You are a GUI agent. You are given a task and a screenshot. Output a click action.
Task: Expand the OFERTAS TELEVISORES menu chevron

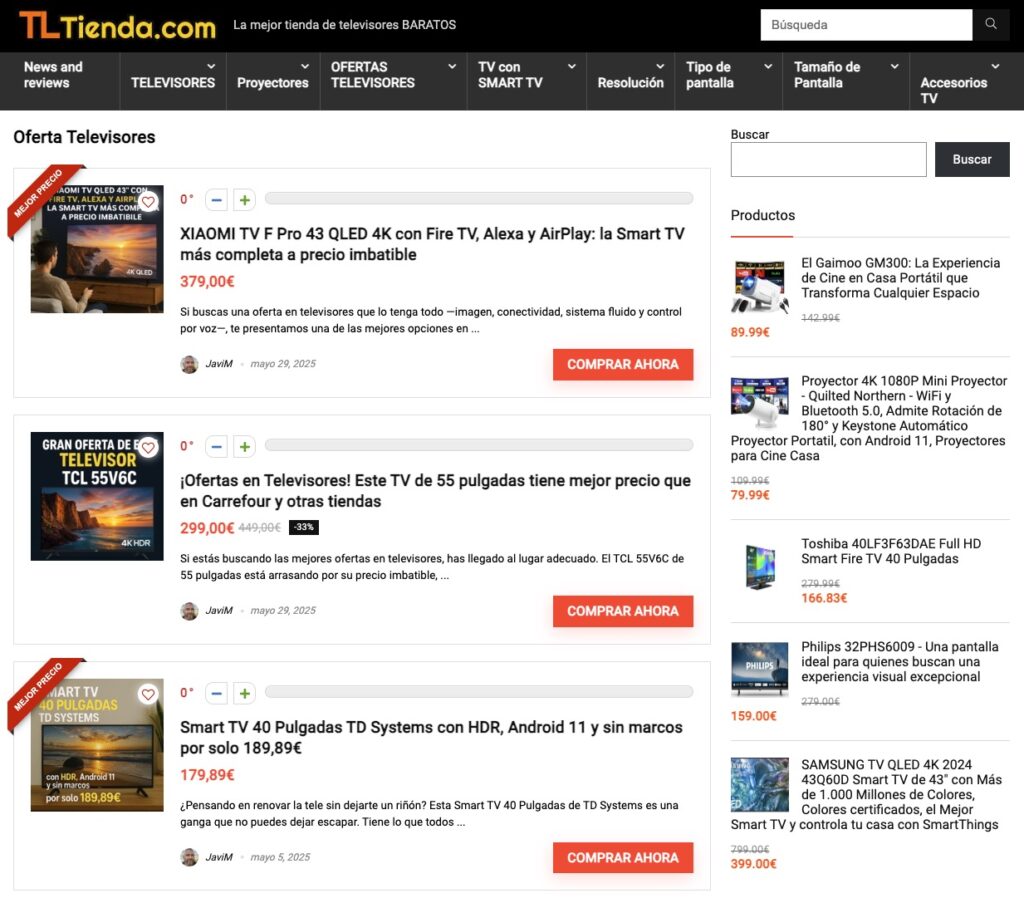[x=452, y=67]
